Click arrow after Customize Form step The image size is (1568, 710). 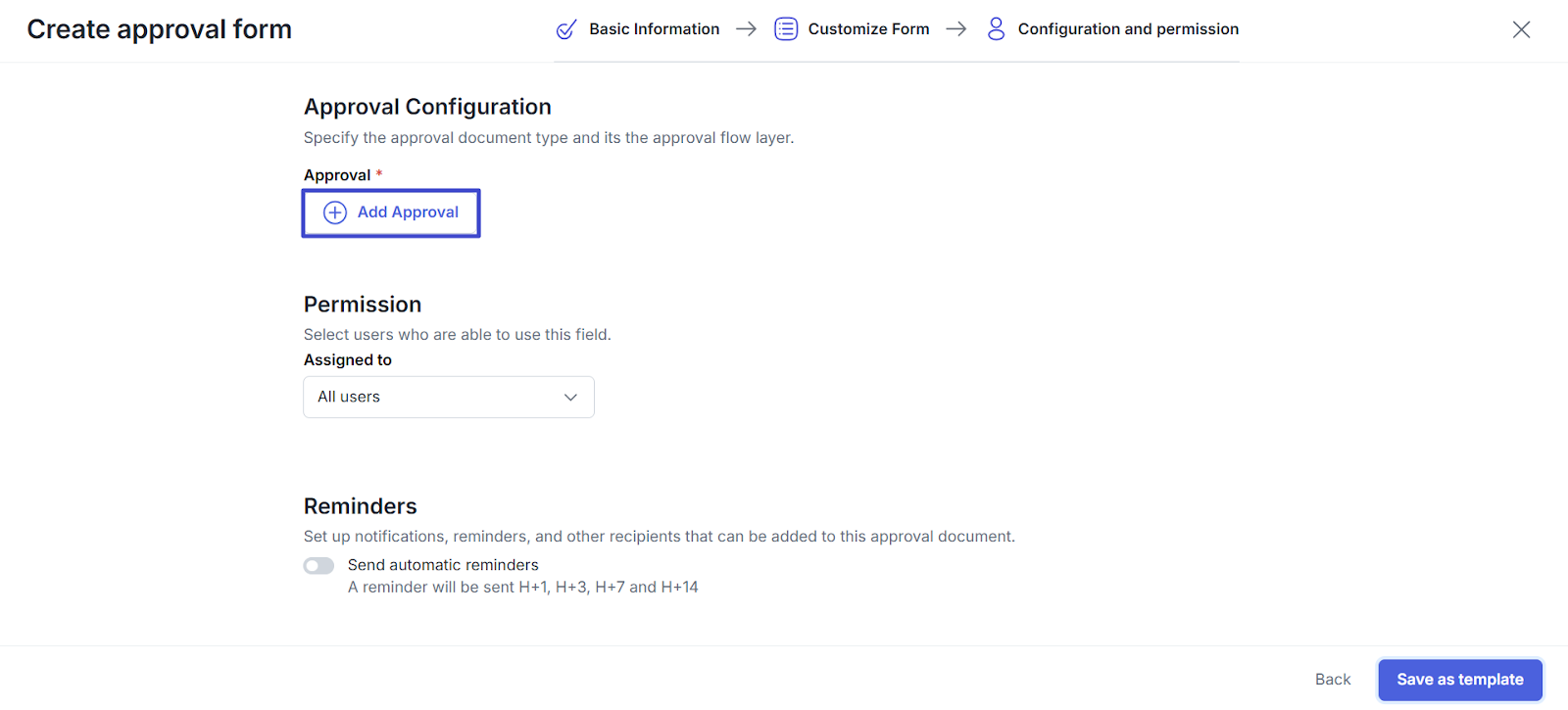[x=955, y=29]
